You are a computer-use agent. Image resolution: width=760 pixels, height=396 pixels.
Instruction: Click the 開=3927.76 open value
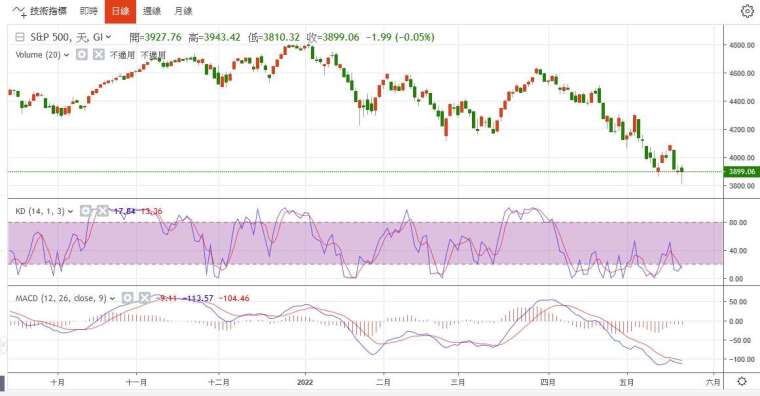tap(156, 37)
